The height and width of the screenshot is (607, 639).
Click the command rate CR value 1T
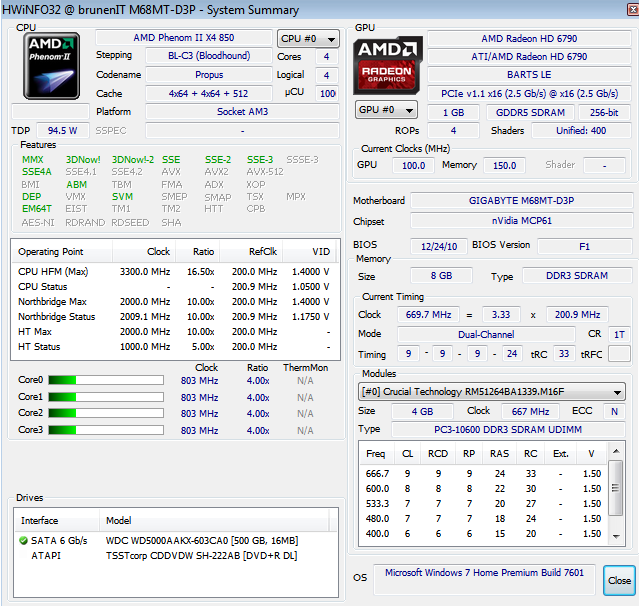point(619,335)
